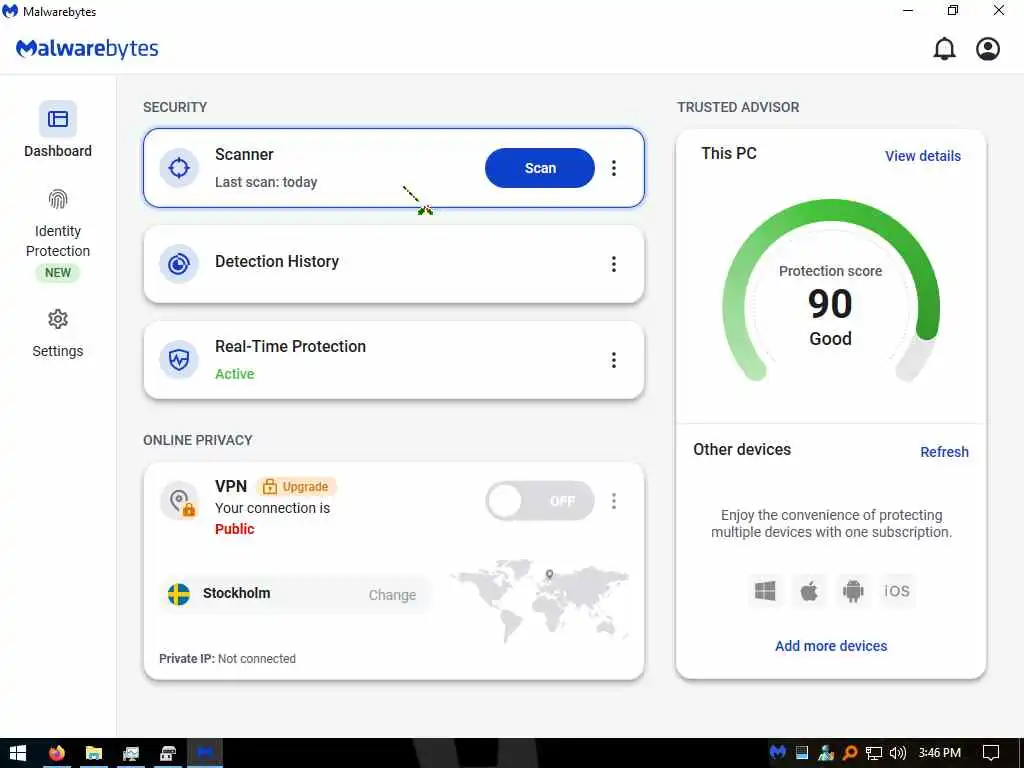1024x768 pixels.
Task: Click the NEW badge under Identity Protection
Action: tap(57, 273)
